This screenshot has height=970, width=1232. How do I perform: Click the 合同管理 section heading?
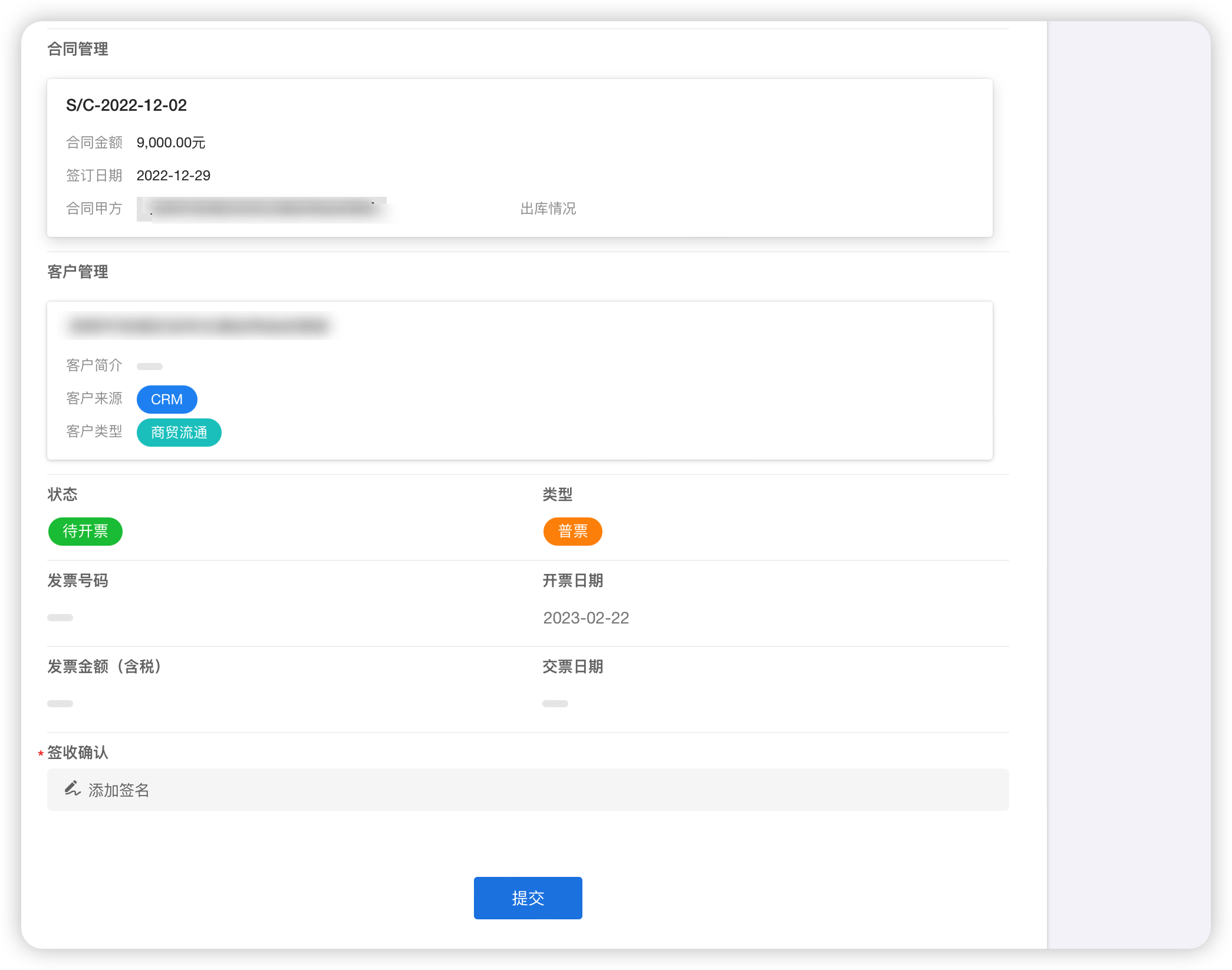[78, 50]
